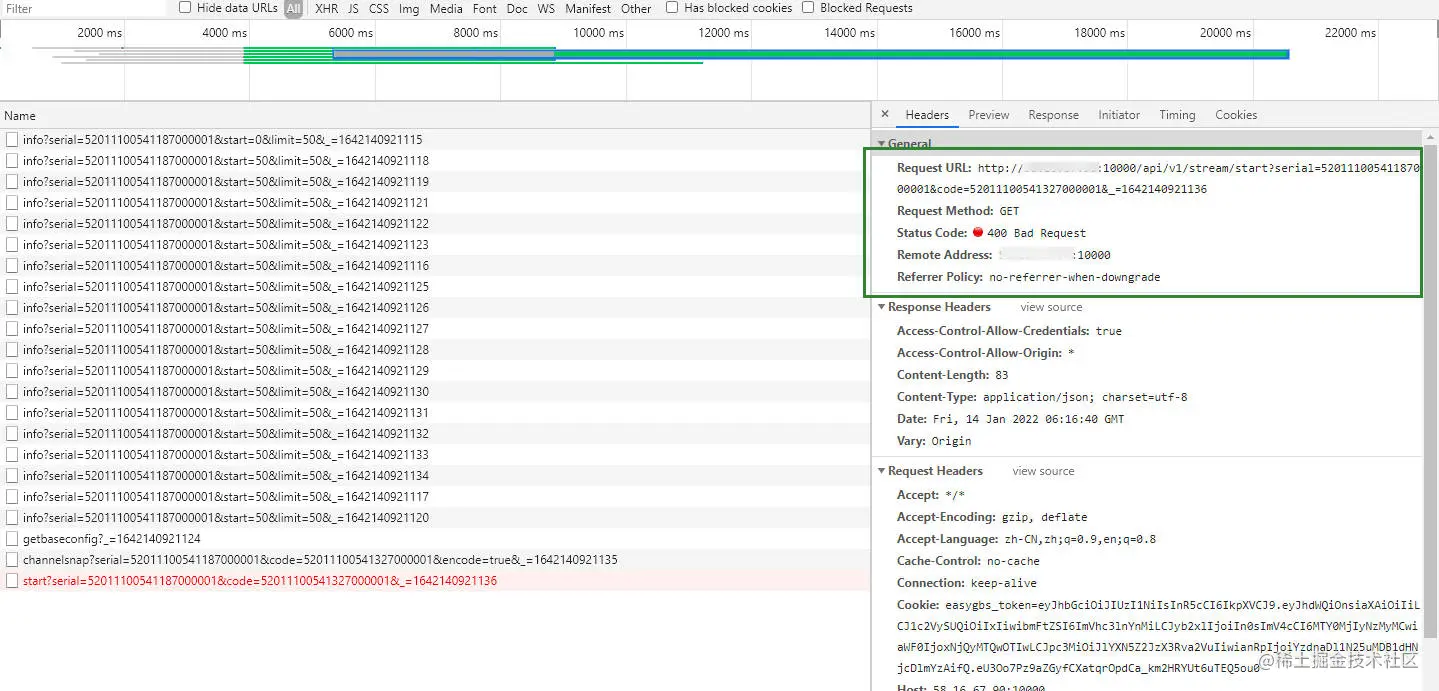Click the Date header value

point(1027,419)
